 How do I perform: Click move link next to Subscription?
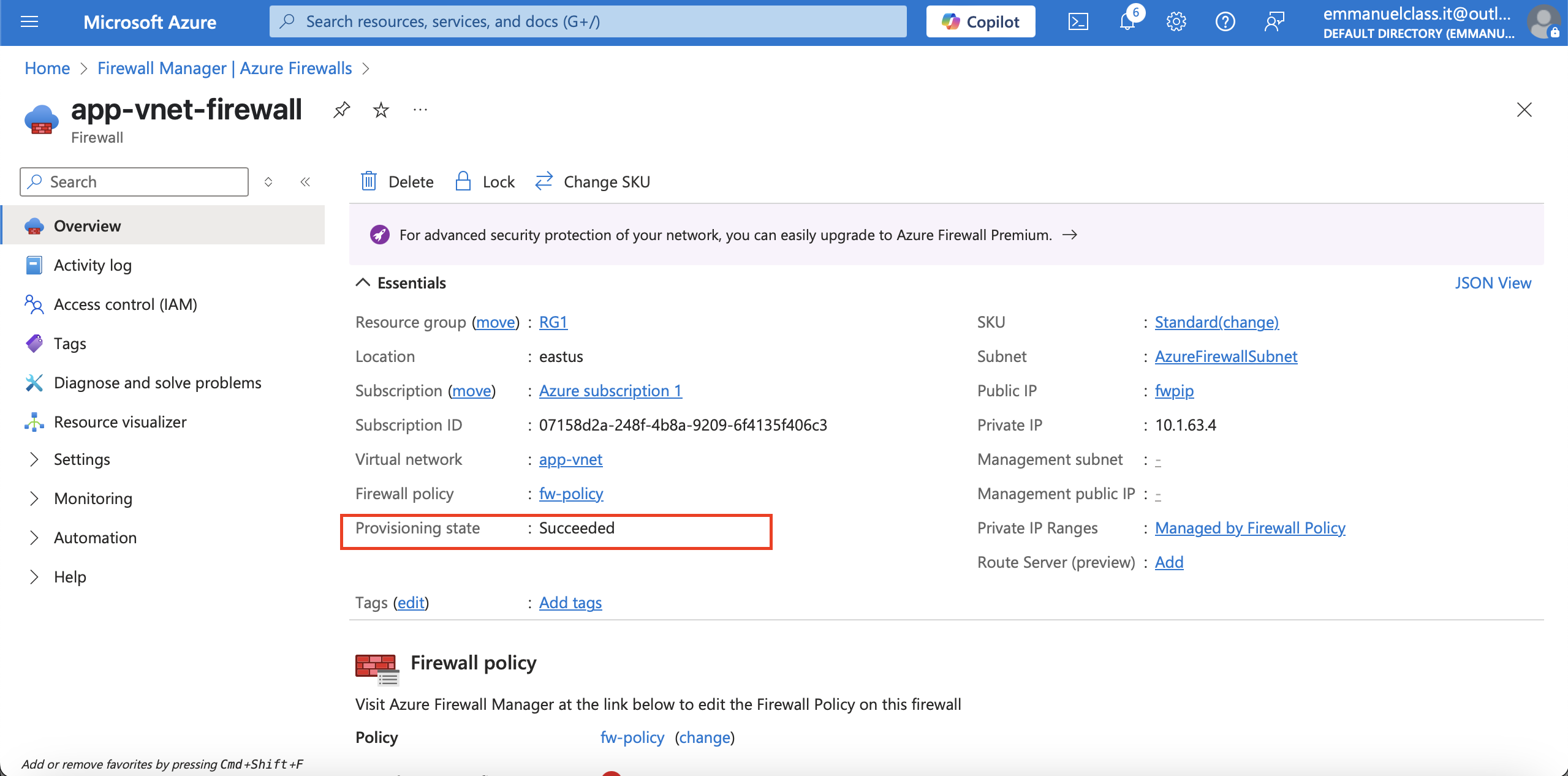[x=472, y=391]
